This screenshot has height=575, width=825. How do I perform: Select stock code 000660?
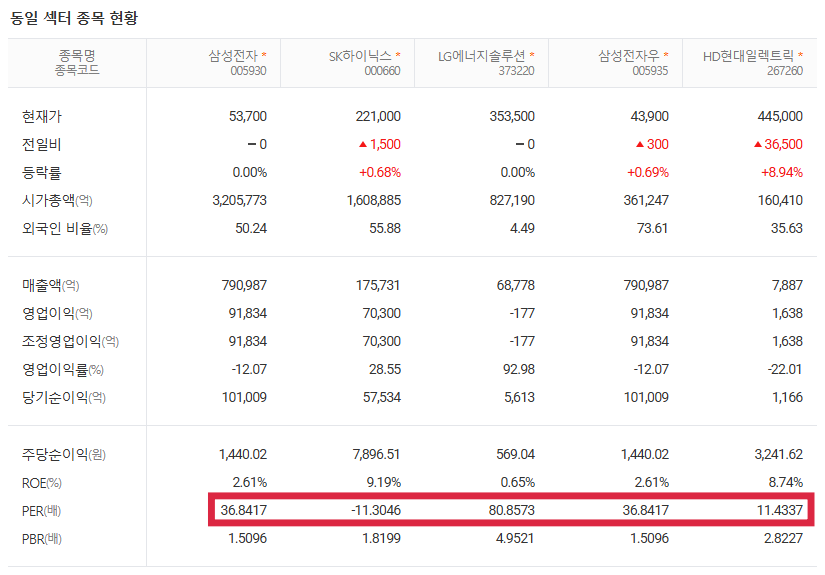pyautogui.click(x=383, y=70)
